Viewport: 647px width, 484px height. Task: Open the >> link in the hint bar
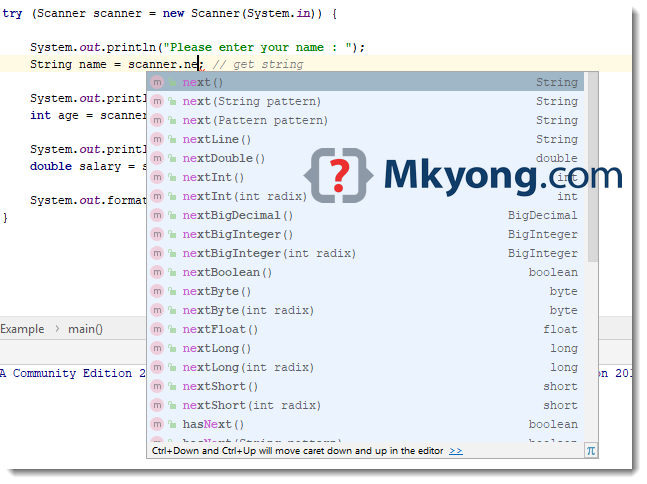pos(456,451)
